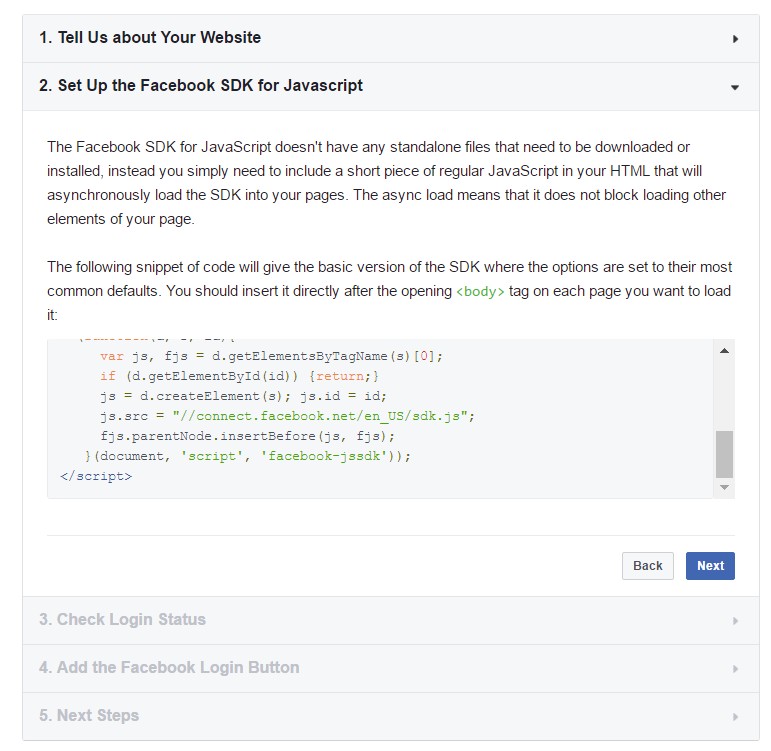Click the 'js = d.createElement(s); js.id = id;' line
771x751 pixels.
click(243, 396)
